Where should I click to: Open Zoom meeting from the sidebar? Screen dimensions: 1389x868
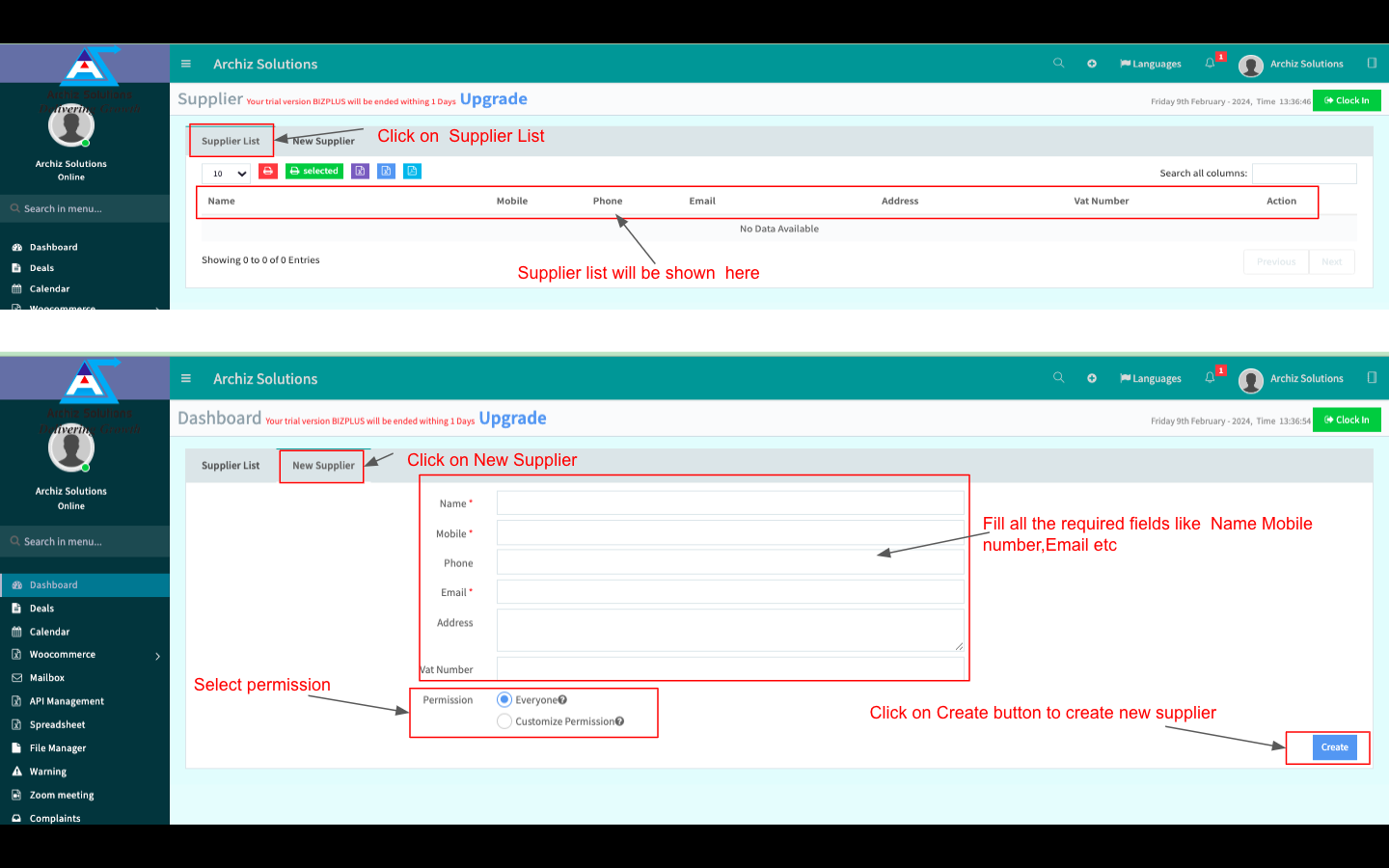[x=61, y=796]
